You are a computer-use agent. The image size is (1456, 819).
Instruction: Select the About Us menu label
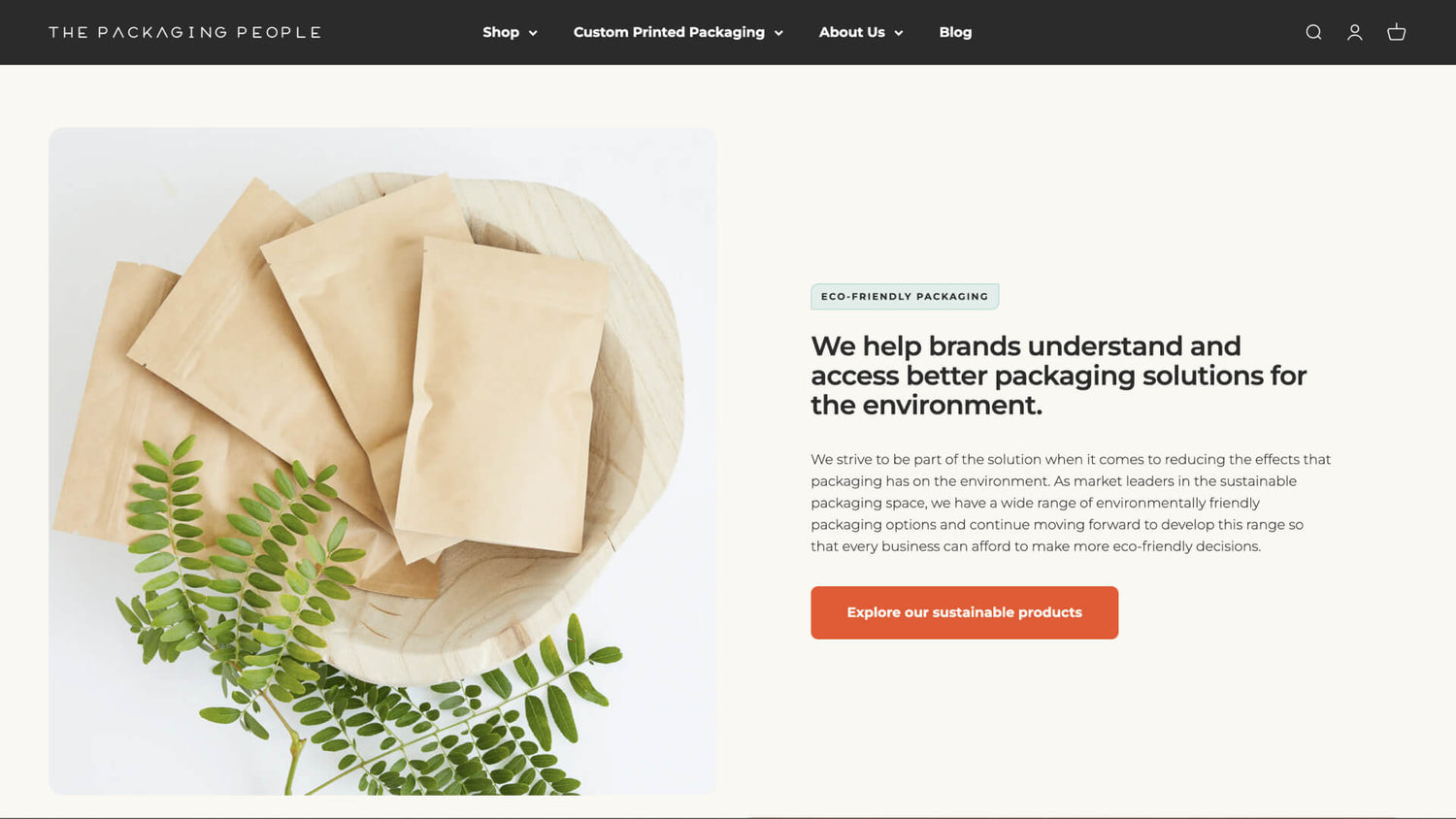pyautogui.click(x=851, y=32)
